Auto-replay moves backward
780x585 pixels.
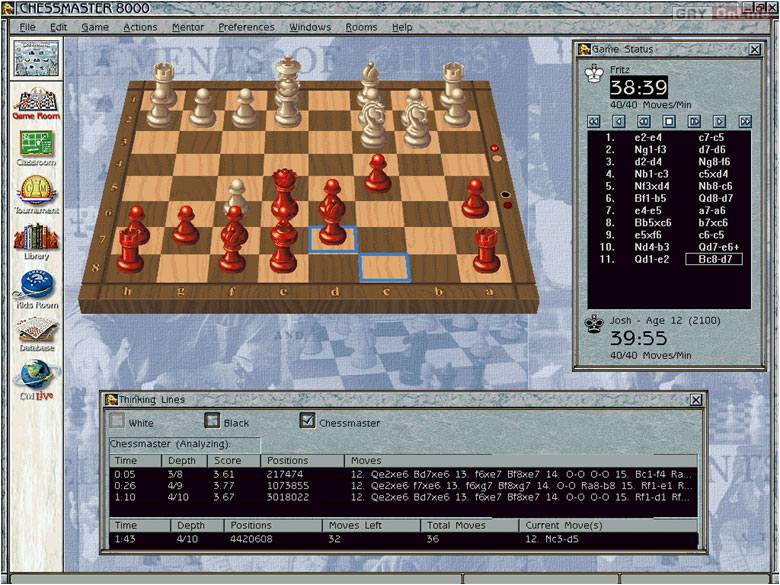(x=644, y=121)
